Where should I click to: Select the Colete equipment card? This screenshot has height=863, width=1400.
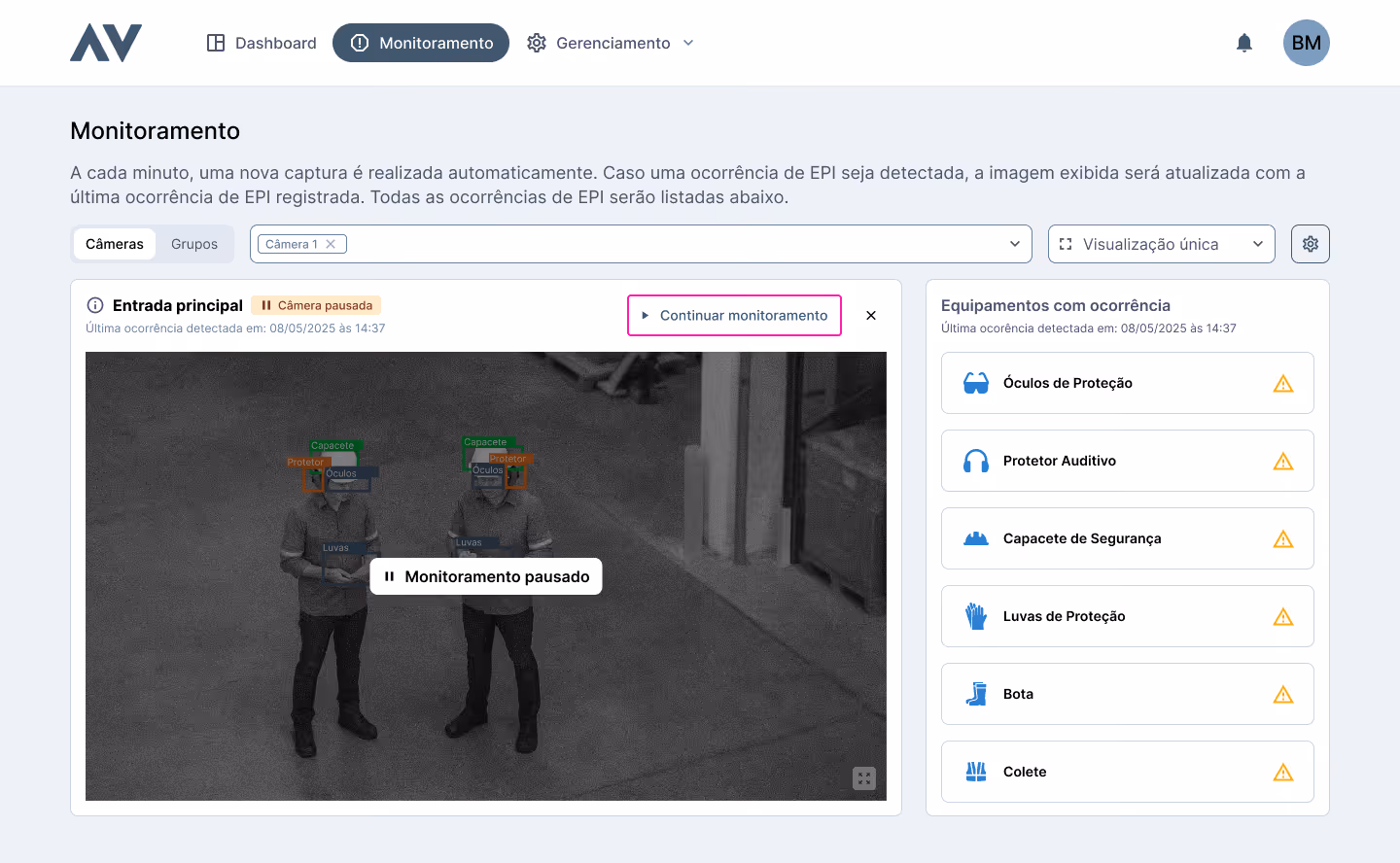[1128, 772]
